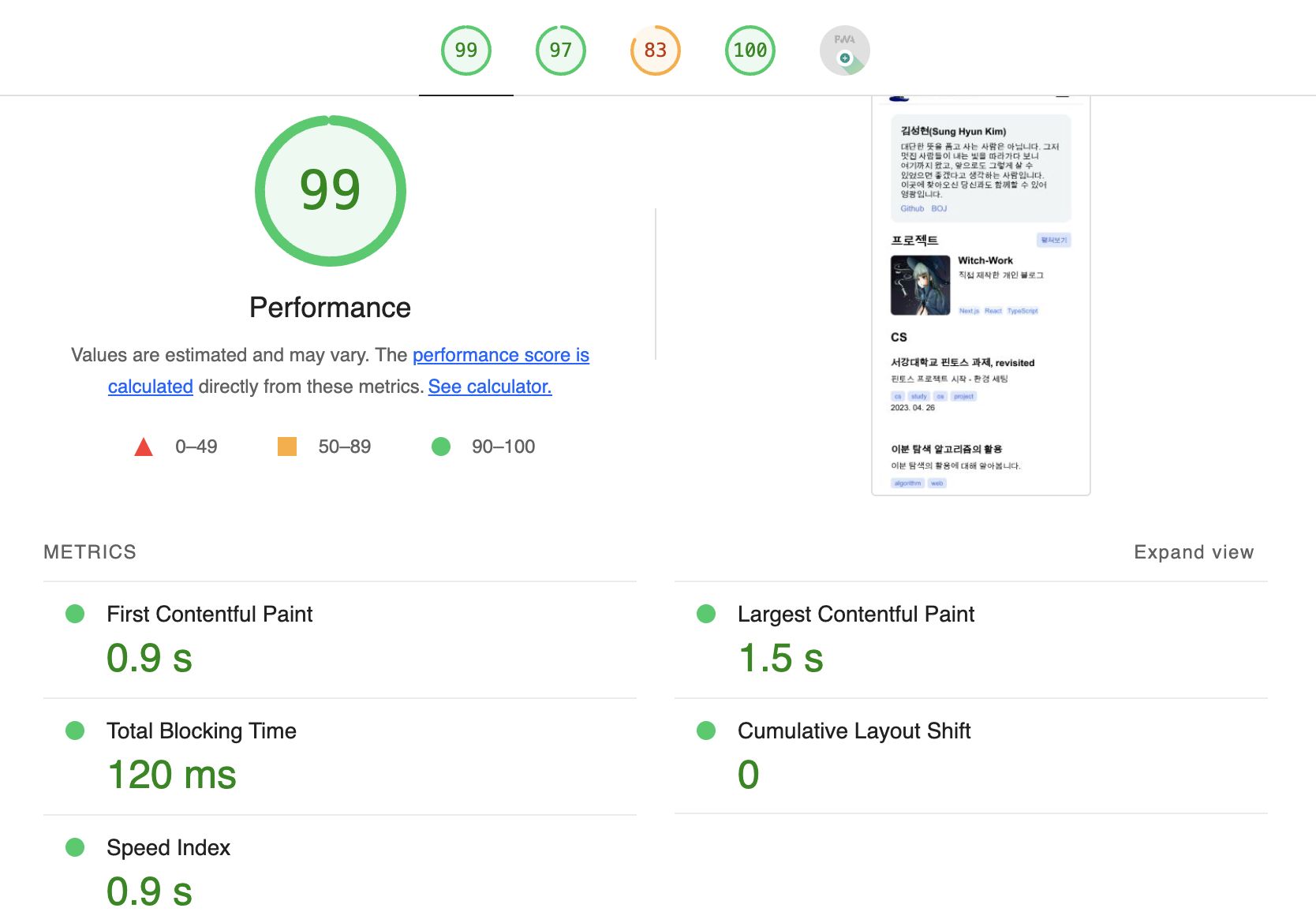Click the 펼쳐보기 button in the page preview

1054,240
